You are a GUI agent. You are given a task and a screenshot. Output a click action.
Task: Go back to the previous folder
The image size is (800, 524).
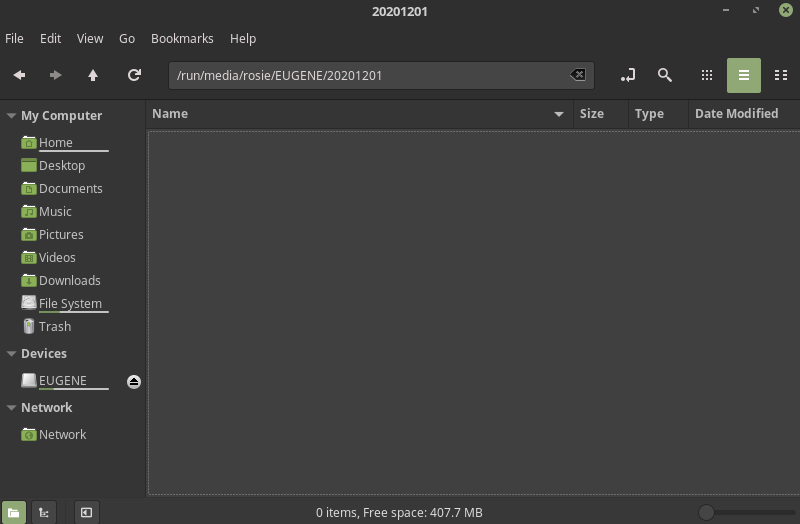[19, 76]
